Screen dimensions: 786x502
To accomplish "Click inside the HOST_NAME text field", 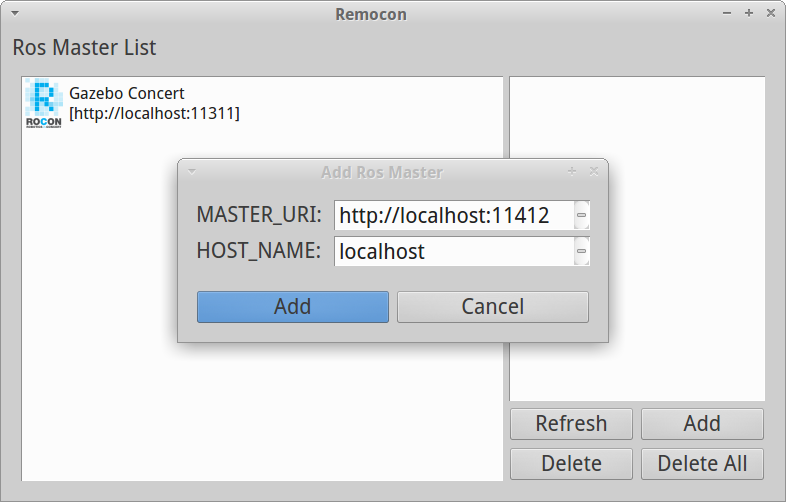I will point(453,251).
